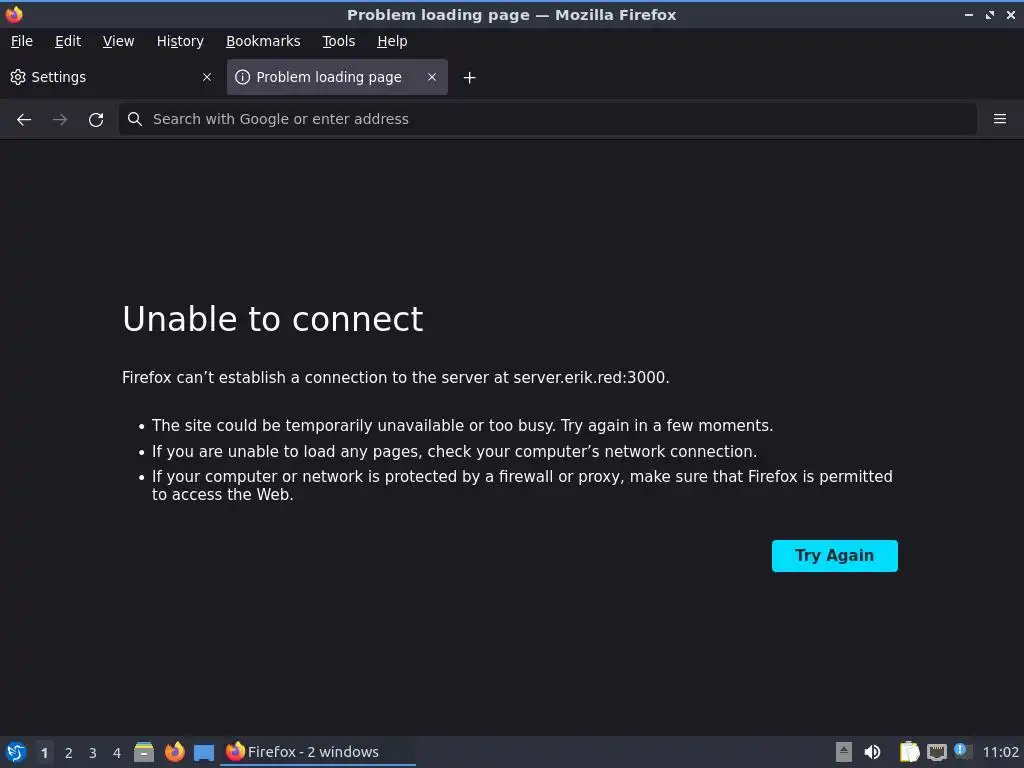The image size is (1024, 768).
Task: Open the hamburger application menu
Action: (1000, 119)
